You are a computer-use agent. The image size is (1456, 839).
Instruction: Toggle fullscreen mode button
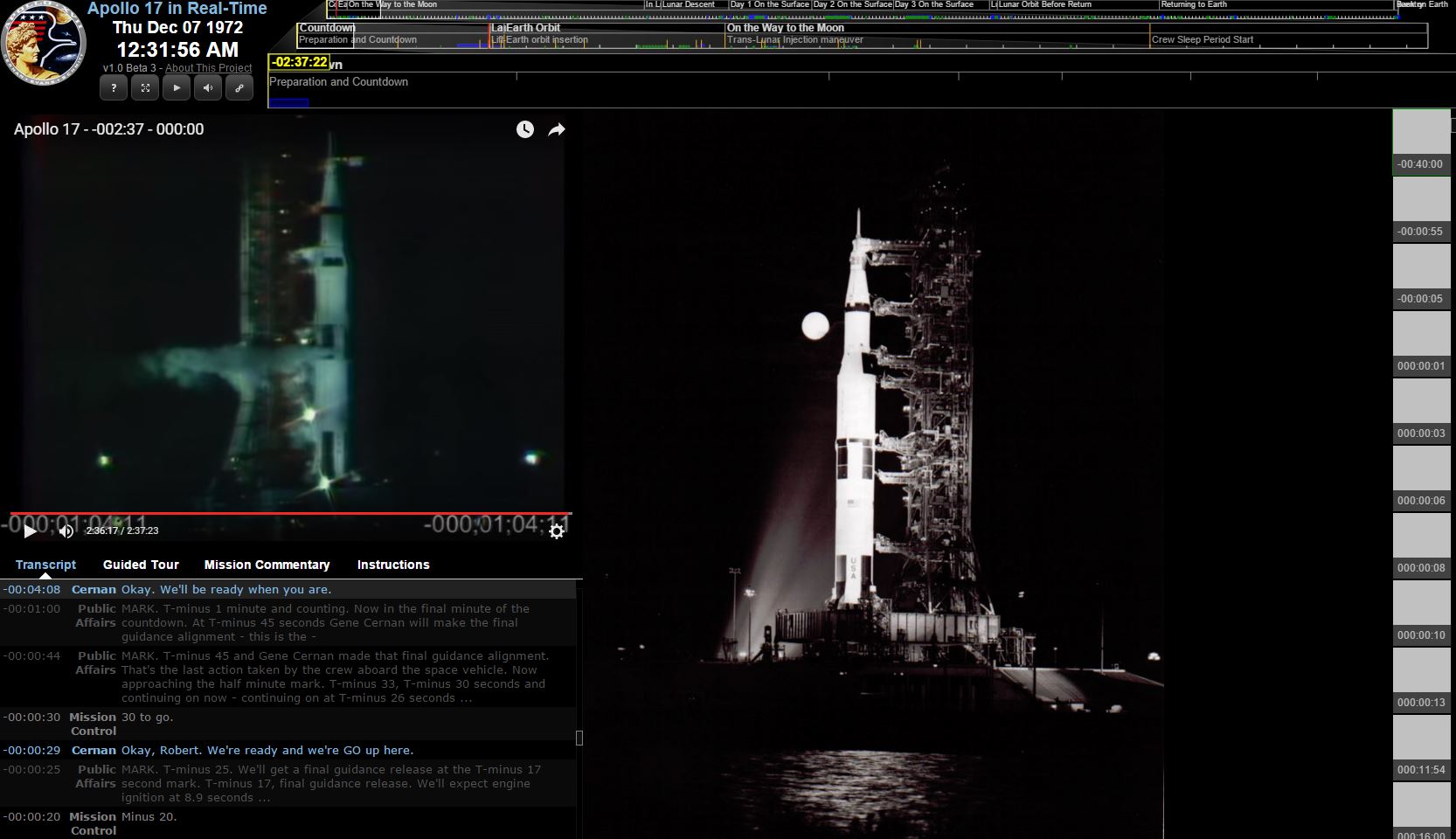pyautogui.click(x=145, y=87)
